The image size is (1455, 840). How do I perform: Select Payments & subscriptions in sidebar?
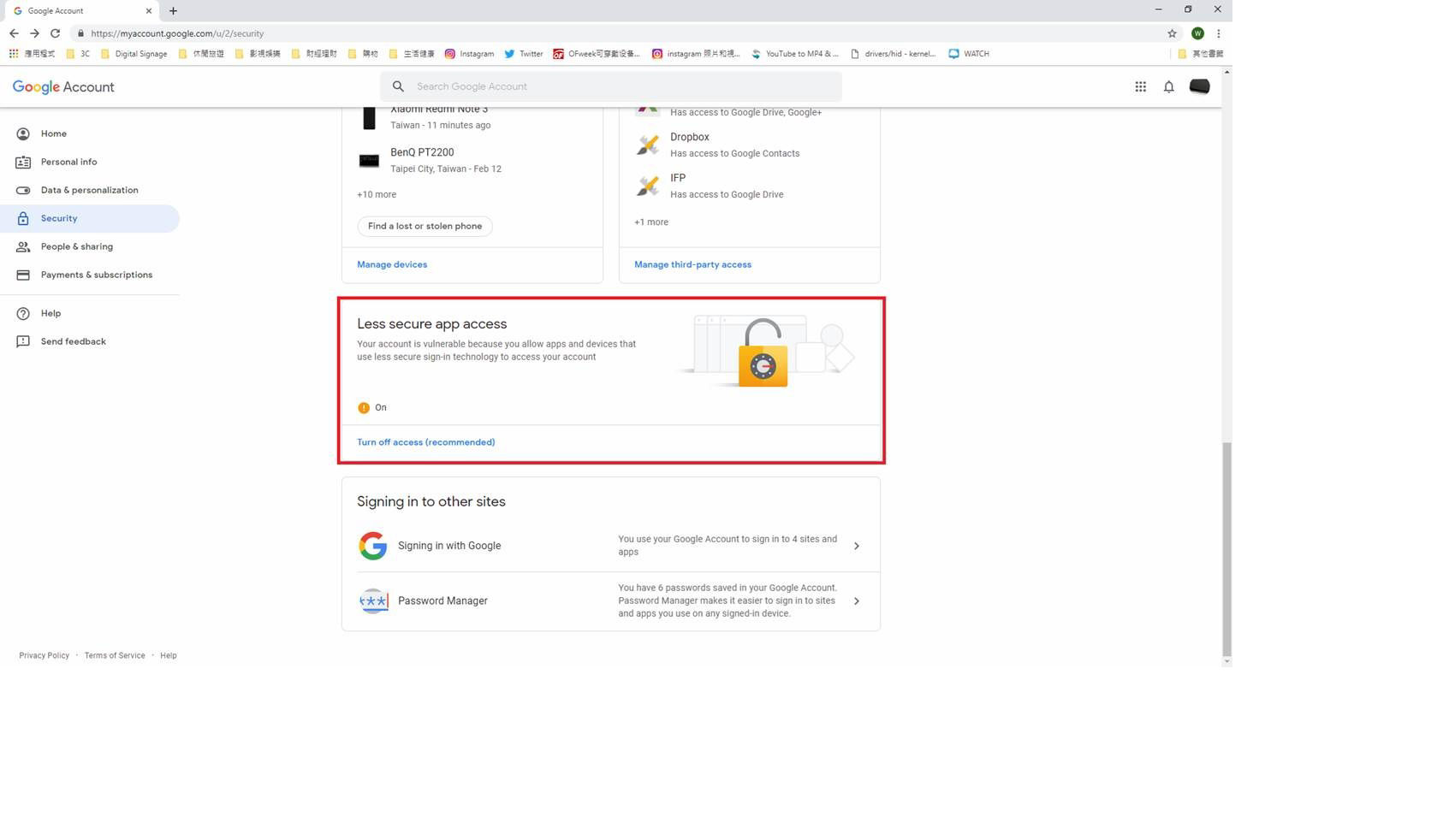(96, 275)
